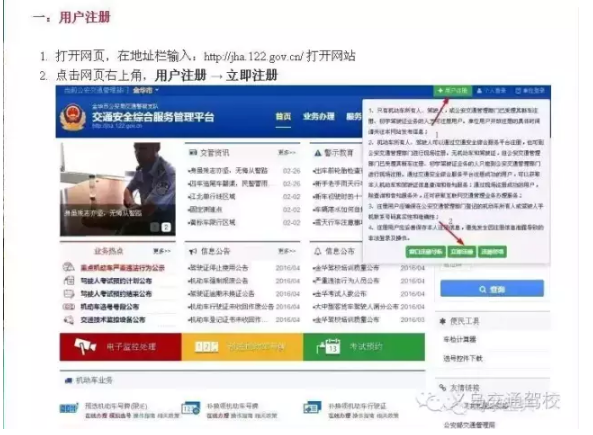Open the 公安部交通管理局 friendly link
The image size is (593, 435).
[469, 425]
